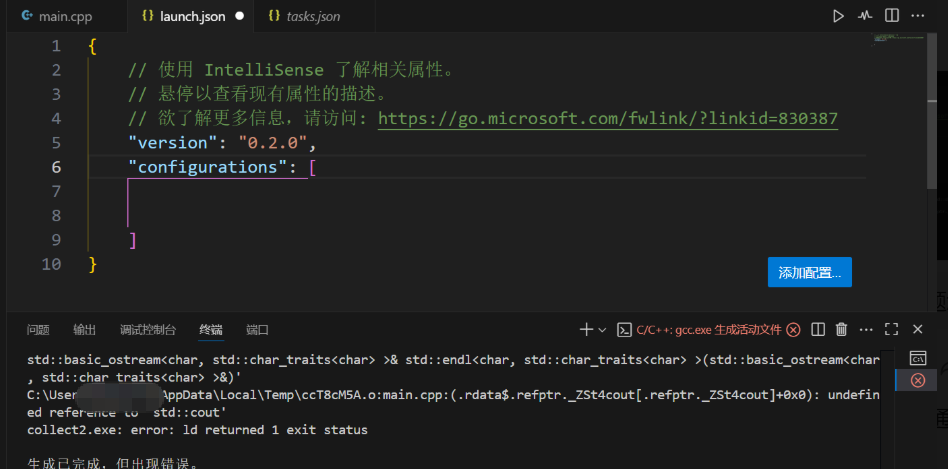
Task: Switch to the tasks.json tab
Action: 313,16
